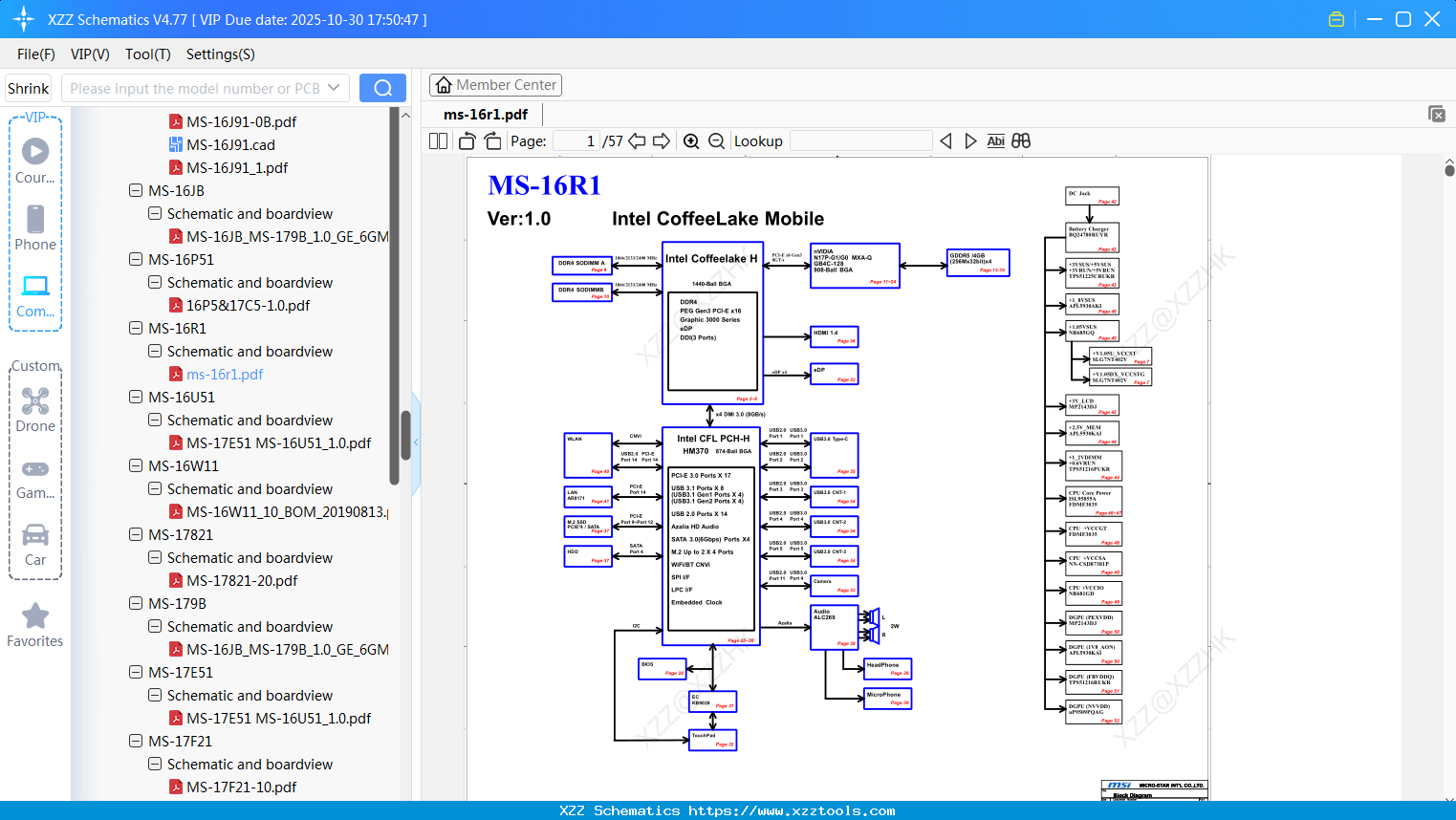The image size is (1456, 820).
Task: Open the Member Center button
Action: (495, 85)
